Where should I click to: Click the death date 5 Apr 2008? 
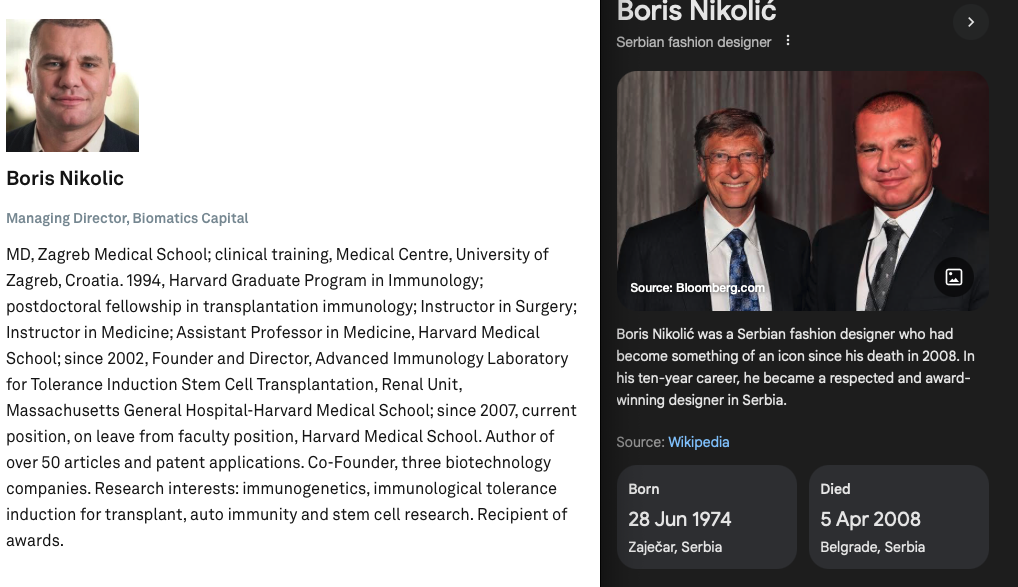pyautogui.click(x=870, y=519)
